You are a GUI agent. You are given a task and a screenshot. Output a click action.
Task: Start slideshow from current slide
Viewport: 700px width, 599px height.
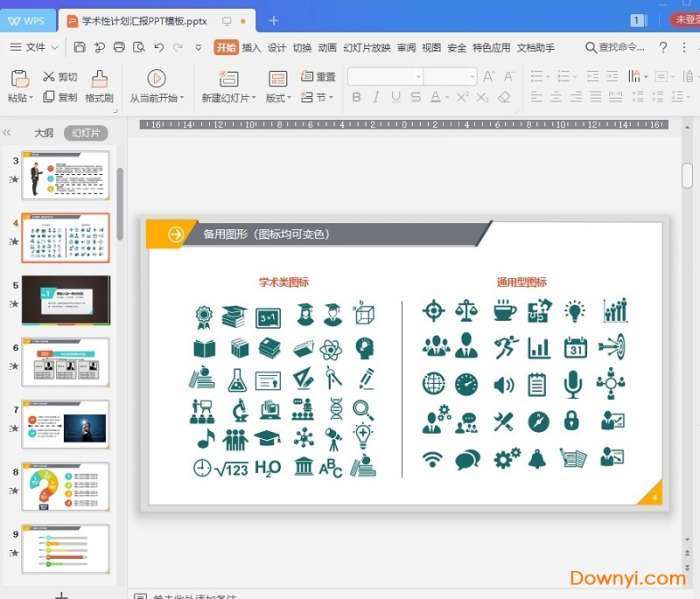click(156, 78)
